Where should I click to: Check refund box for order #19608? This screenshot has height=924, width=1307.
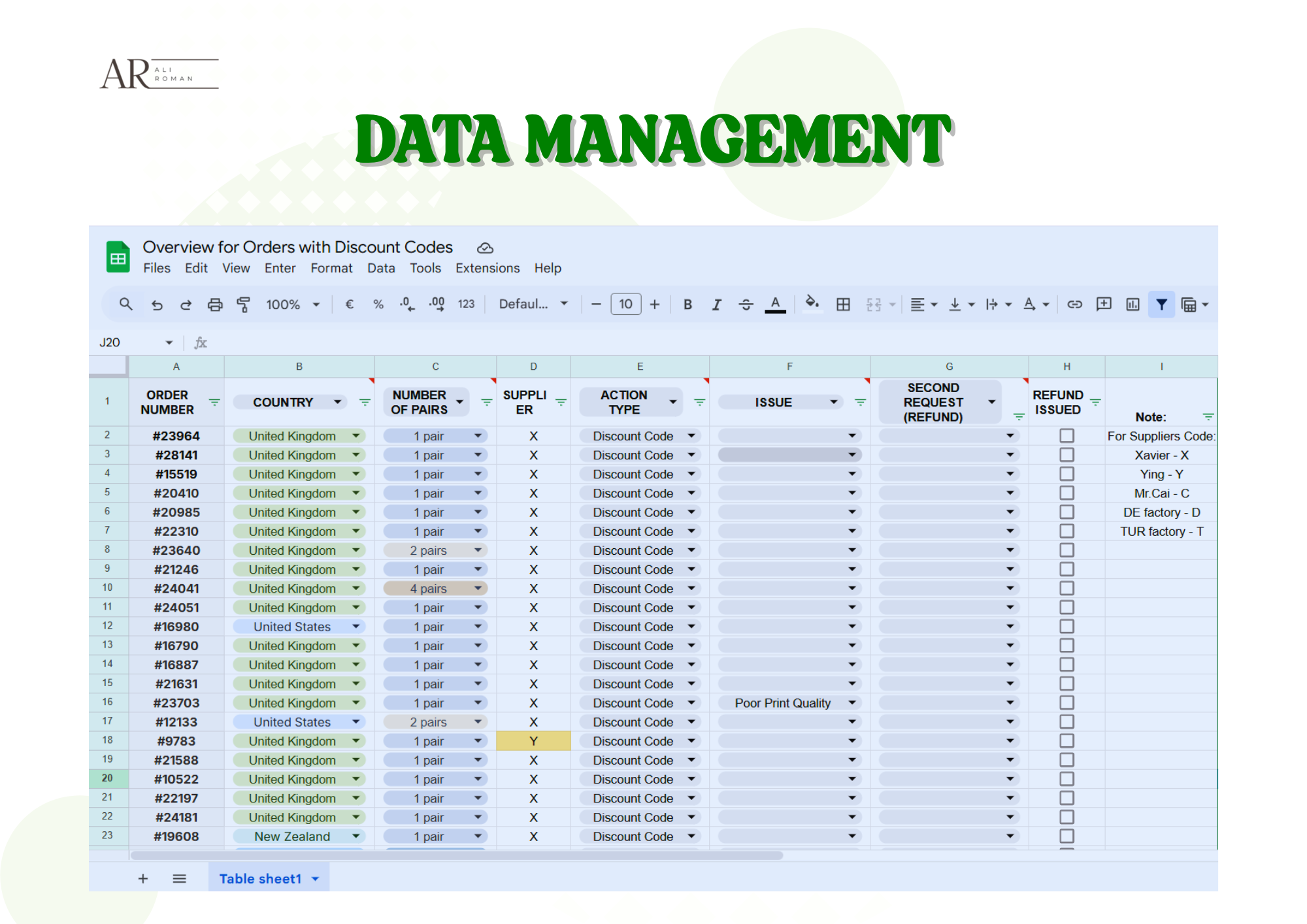click(1067, 836)
